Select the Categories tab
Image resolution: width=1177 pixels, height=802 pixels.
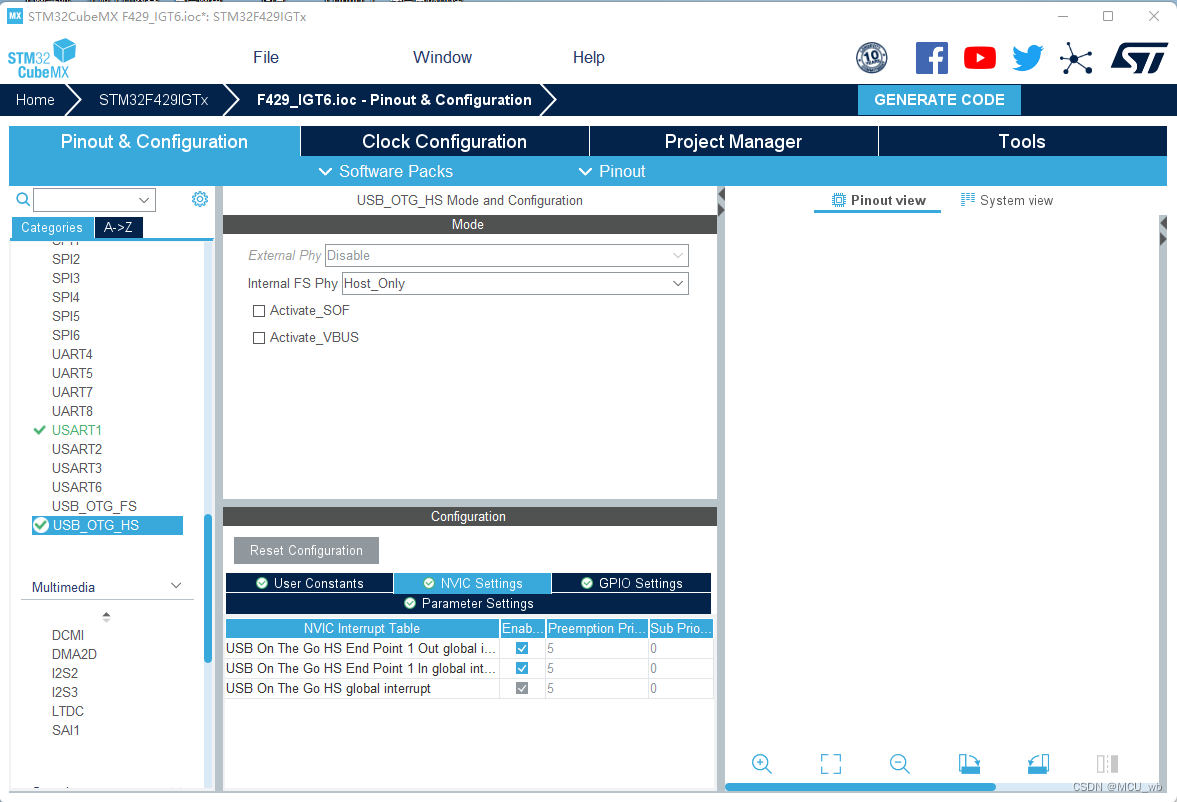click(52, 228)
